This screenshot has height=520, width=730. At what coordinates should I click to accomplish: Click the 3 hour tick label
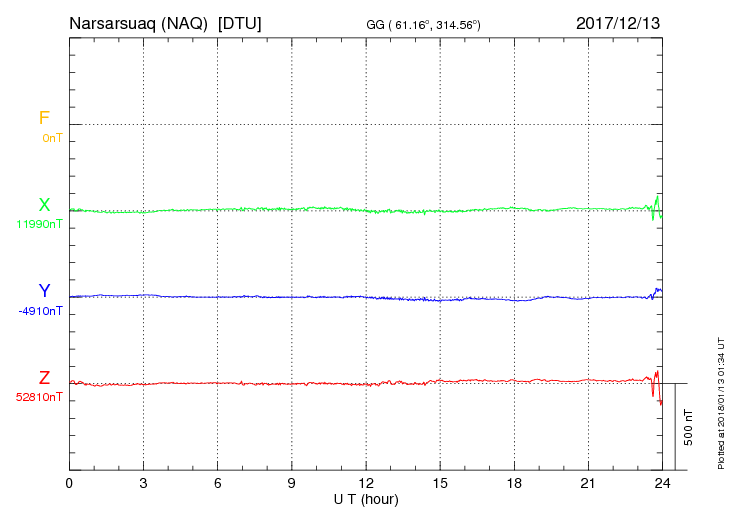click(x=143, y=484)
